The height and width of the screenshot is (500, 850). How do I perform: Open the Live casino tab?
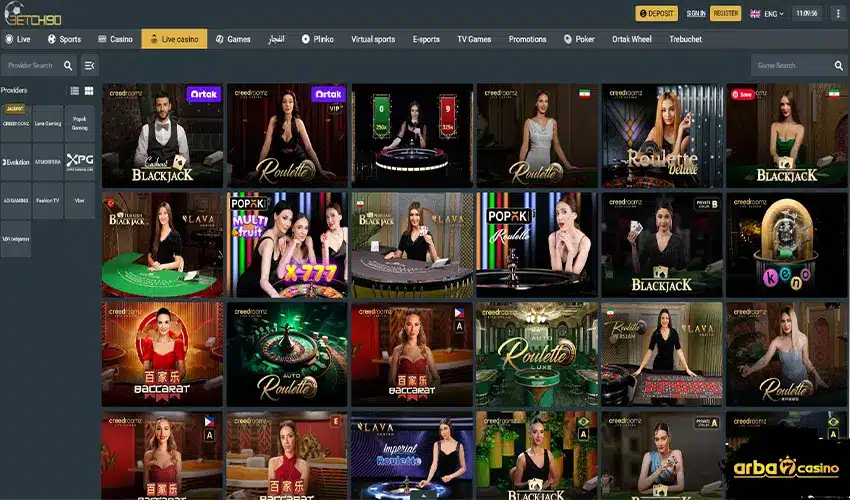point(175,39)
